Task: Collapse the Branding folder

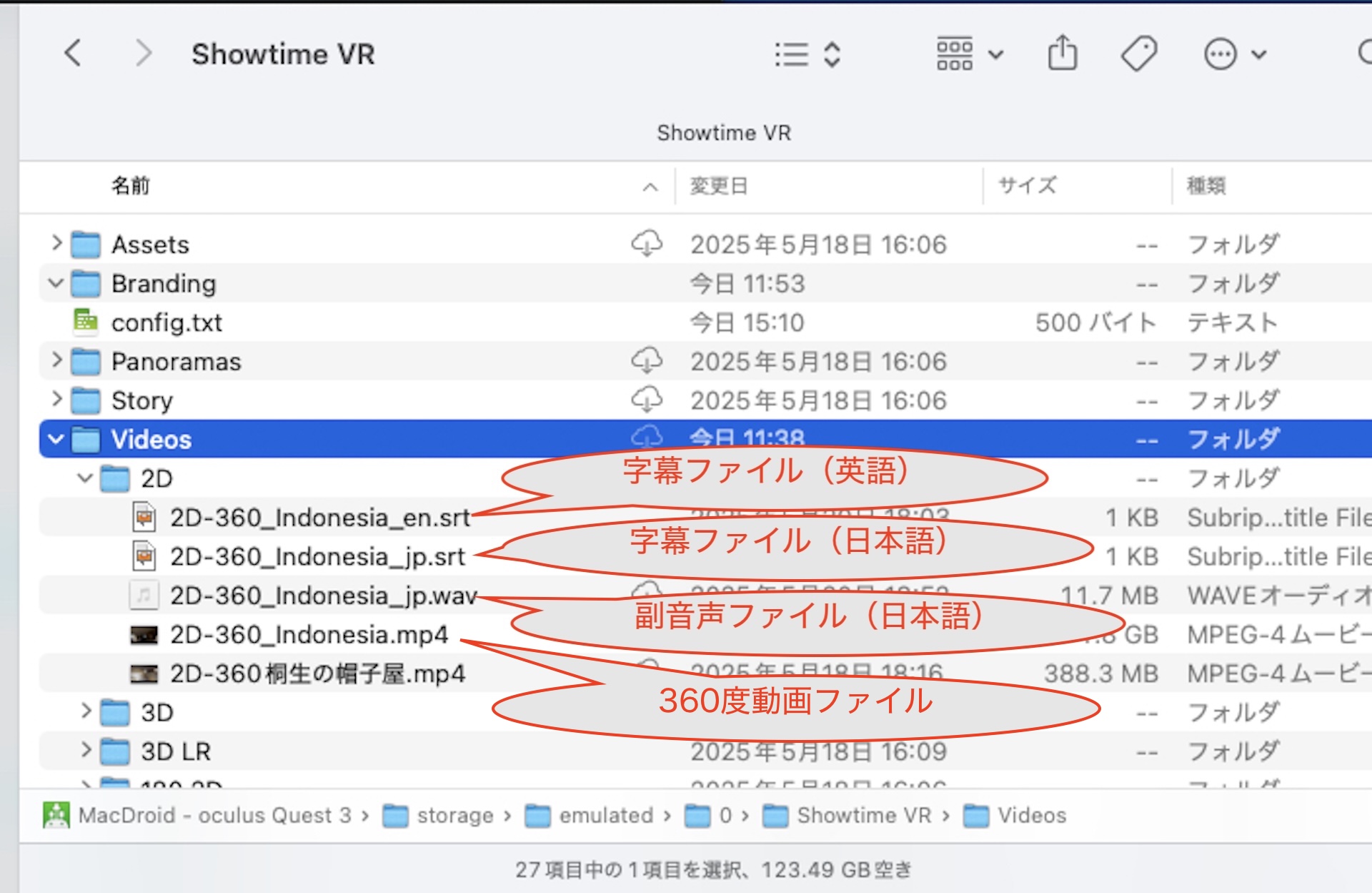Action: (56, 283)
